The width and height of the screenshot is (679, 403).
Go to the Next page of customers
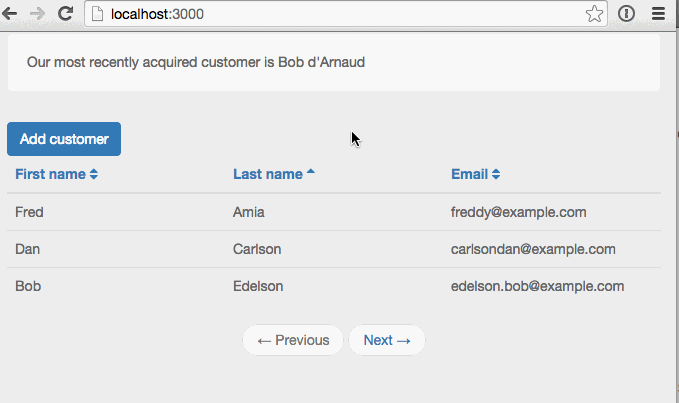tap(387, 340)
